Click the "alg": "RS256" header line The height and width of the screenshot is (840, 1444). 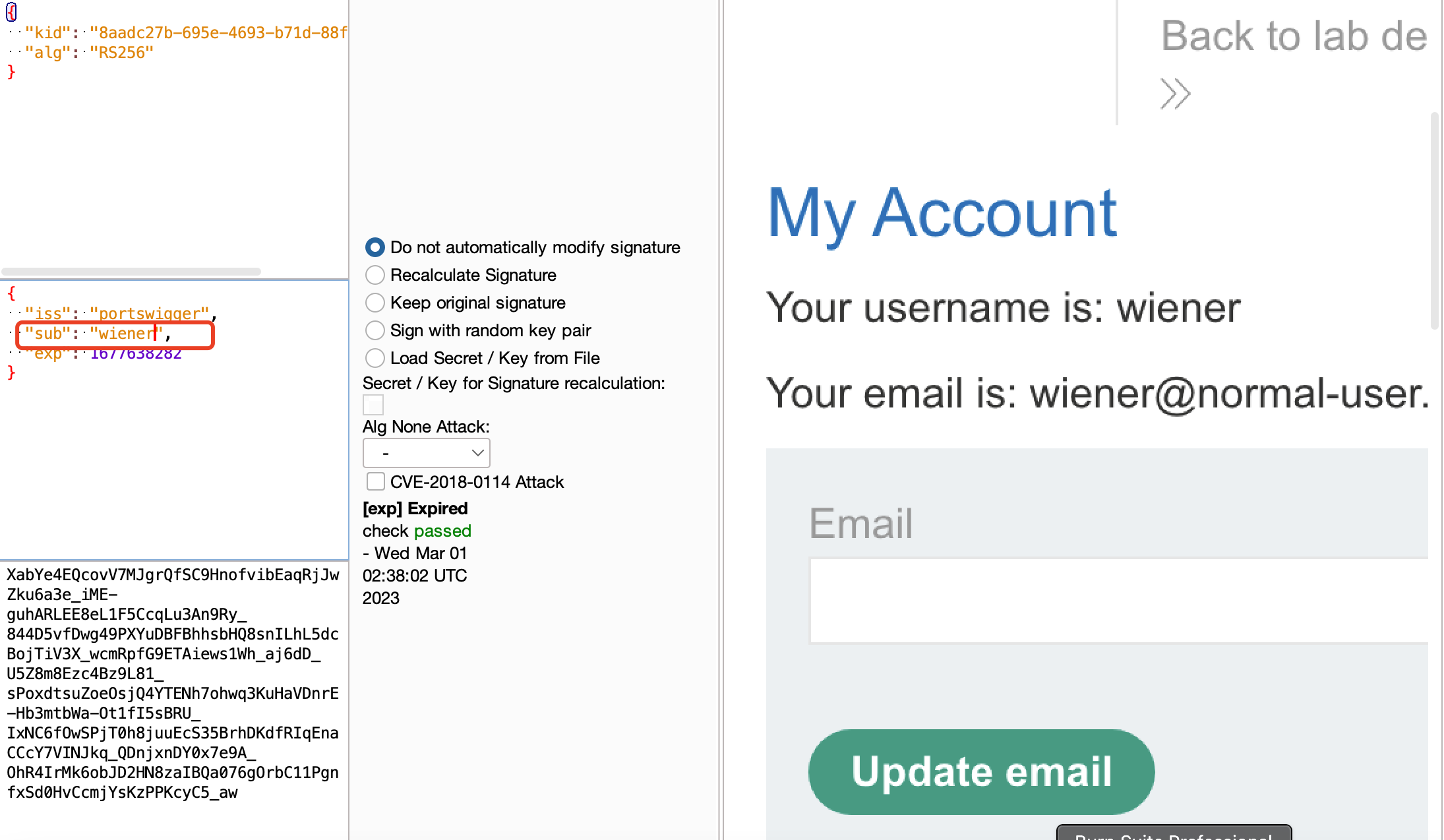(88, 53)
